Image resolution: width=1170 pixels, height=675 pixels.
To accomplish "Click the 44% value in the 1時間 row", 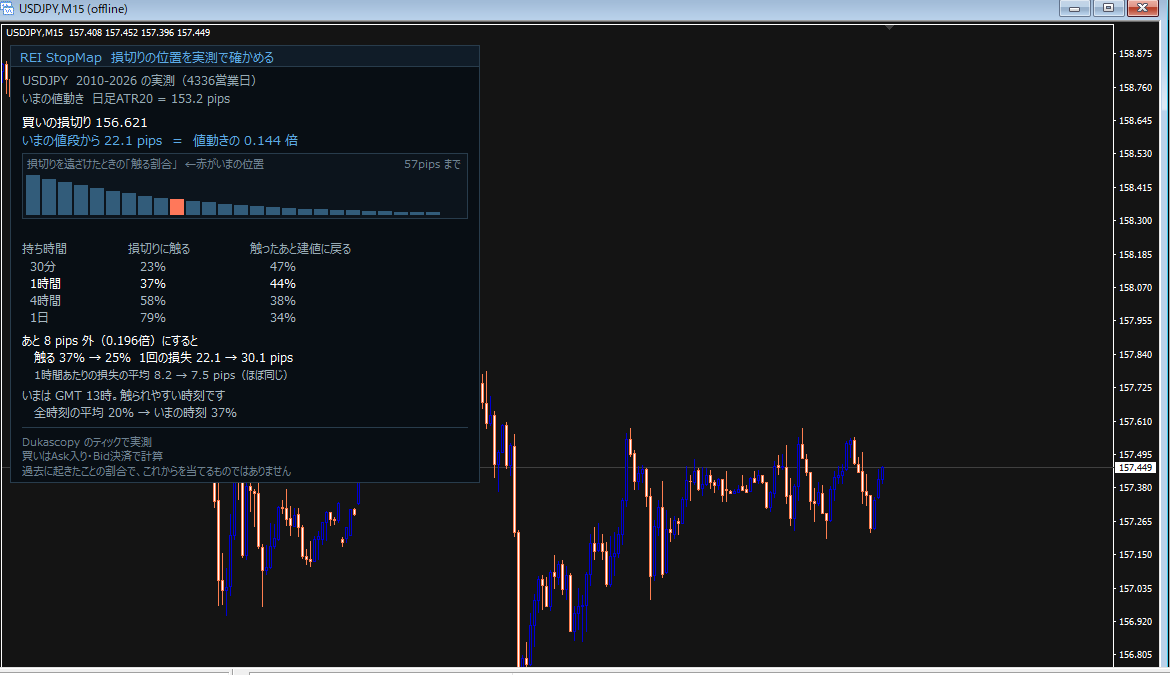I will 283,284.
